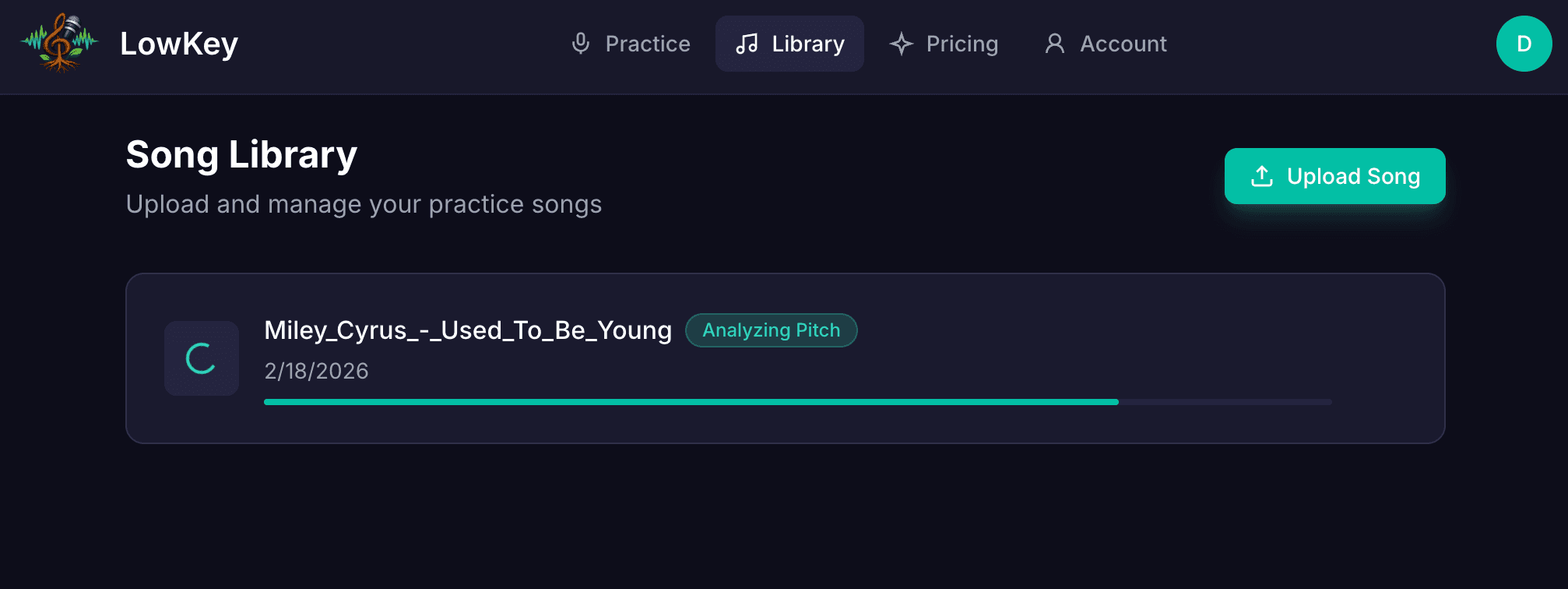Open the Pricing page
This screenshot has width=1568, height=589.
(962, 44)
